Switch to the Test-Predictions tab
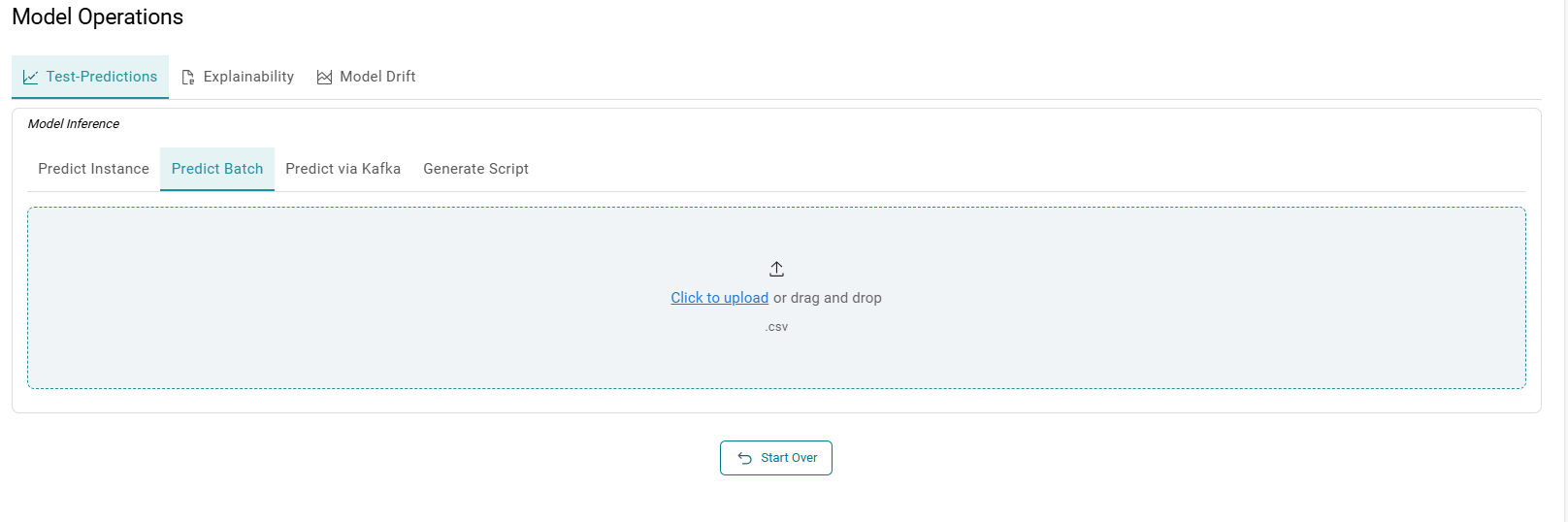Viewport: 1568px width, 522px height. [x=101, y=77]
